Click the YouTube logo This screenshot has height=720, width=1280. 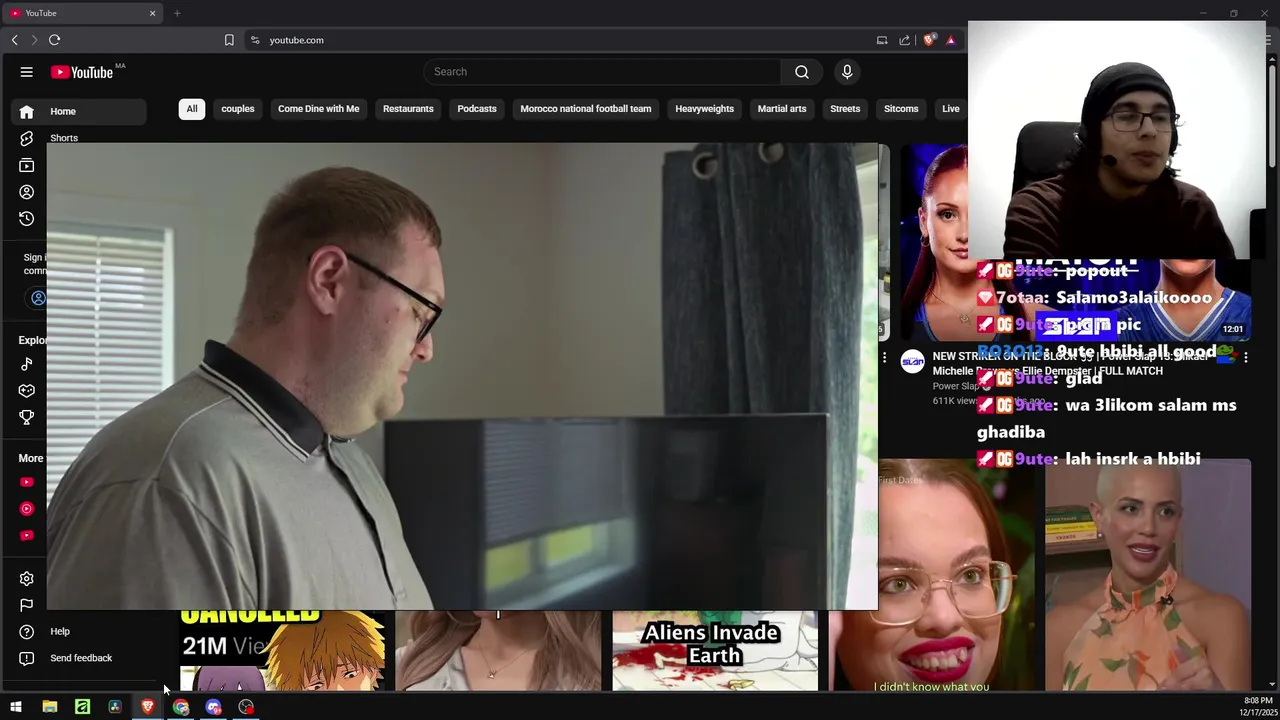point(82,72)
